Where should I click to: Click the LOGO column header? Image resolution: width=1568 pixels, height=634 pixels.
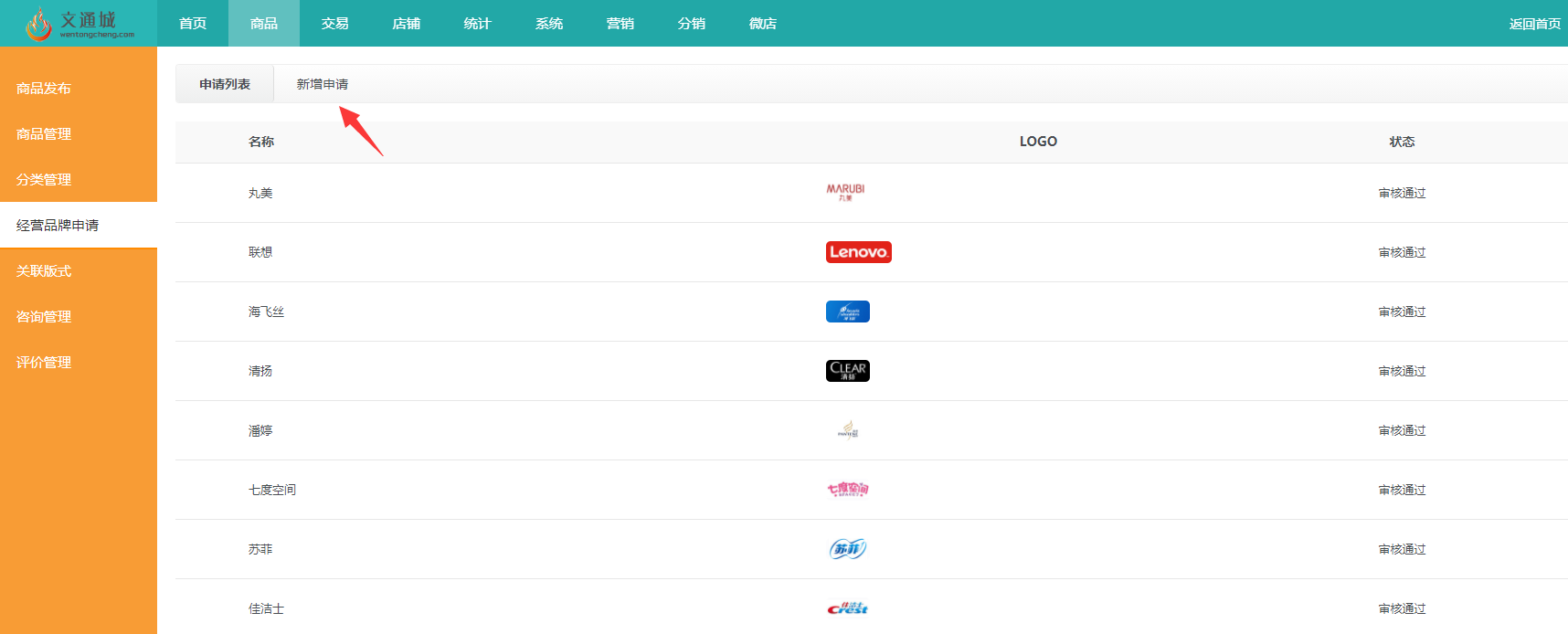click(1038, 142)
